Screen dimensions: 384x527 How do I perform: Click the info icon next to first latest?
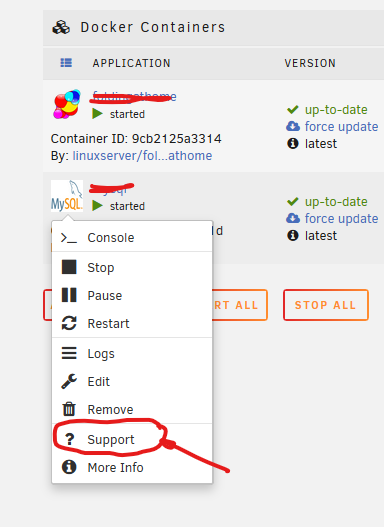click(x=293, y=144)
